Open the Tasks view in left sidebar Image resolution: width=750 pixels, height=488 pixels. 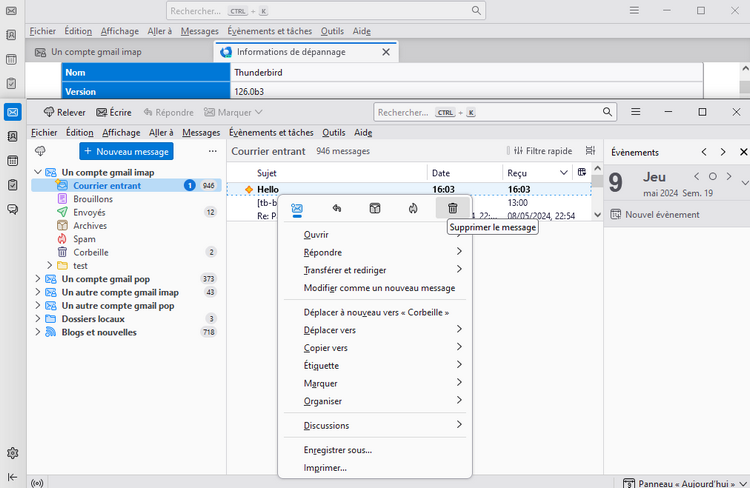point(12,185)
